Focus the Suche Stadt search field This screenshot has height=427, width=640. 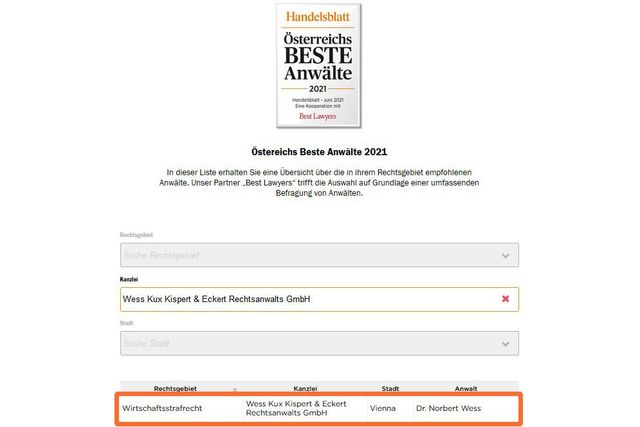click(319, 343)
